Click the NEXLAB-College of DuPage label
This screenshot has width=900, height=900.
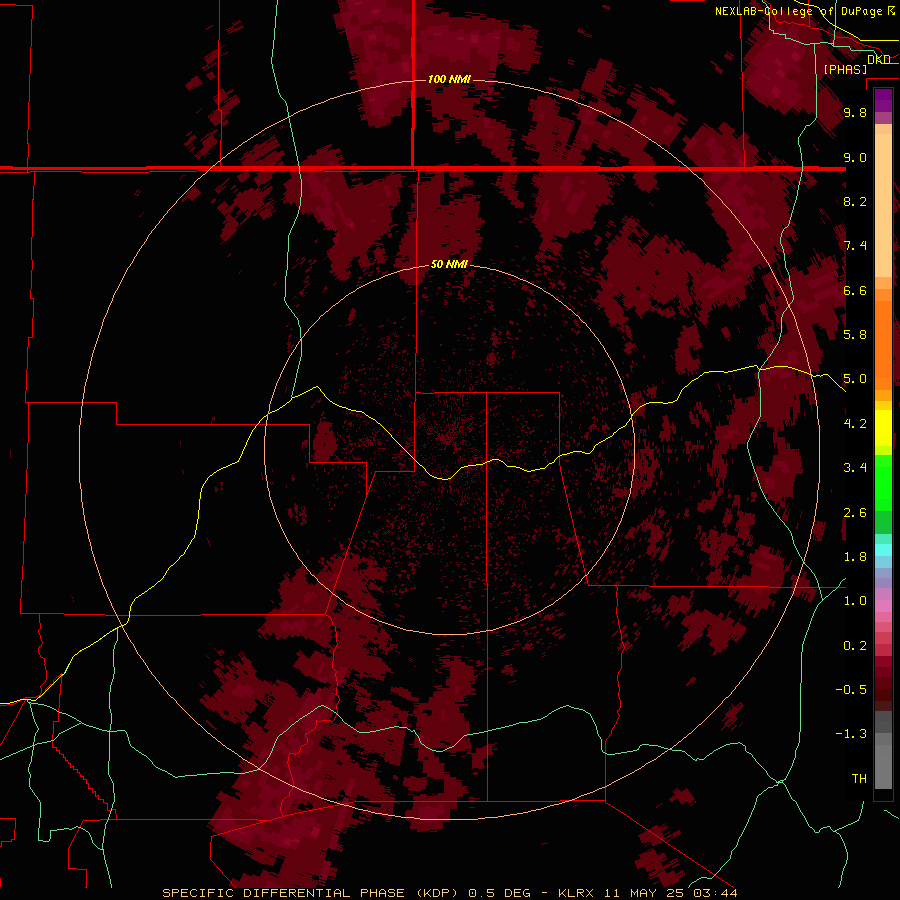point(800,11)
